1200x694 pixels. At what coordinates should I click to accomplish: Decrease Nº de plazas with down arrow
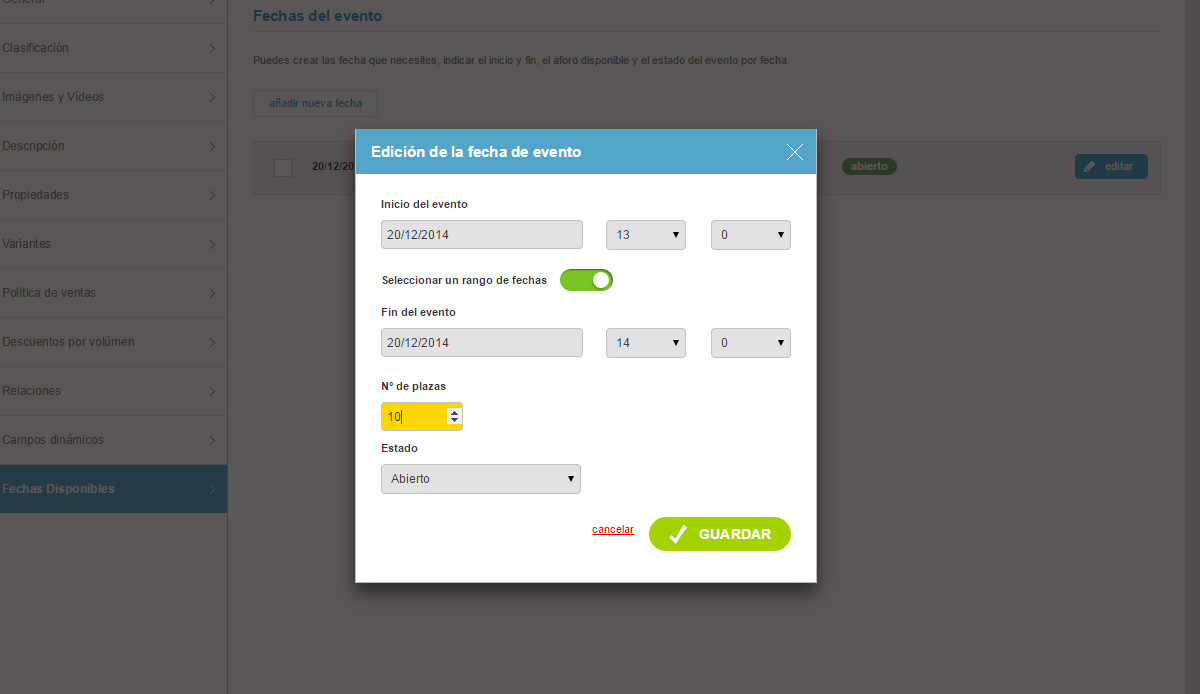coord(454,421)
